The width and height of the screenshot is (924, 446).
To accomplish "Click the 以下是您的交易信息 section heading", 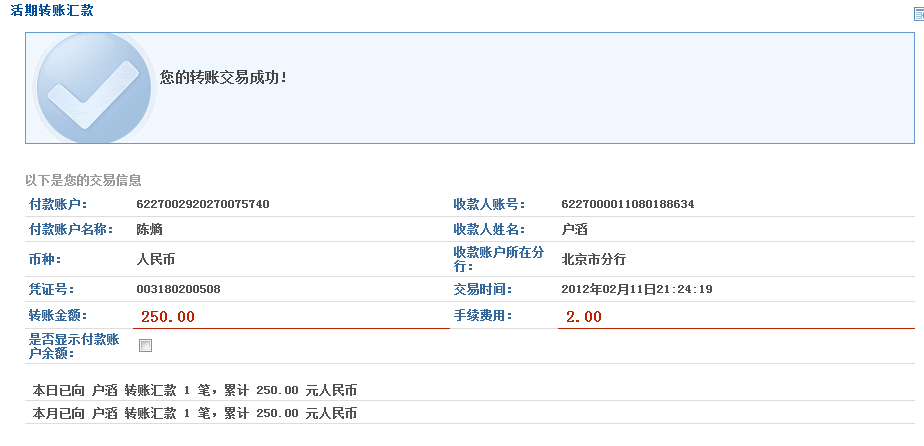I will [x=83, y=181].
